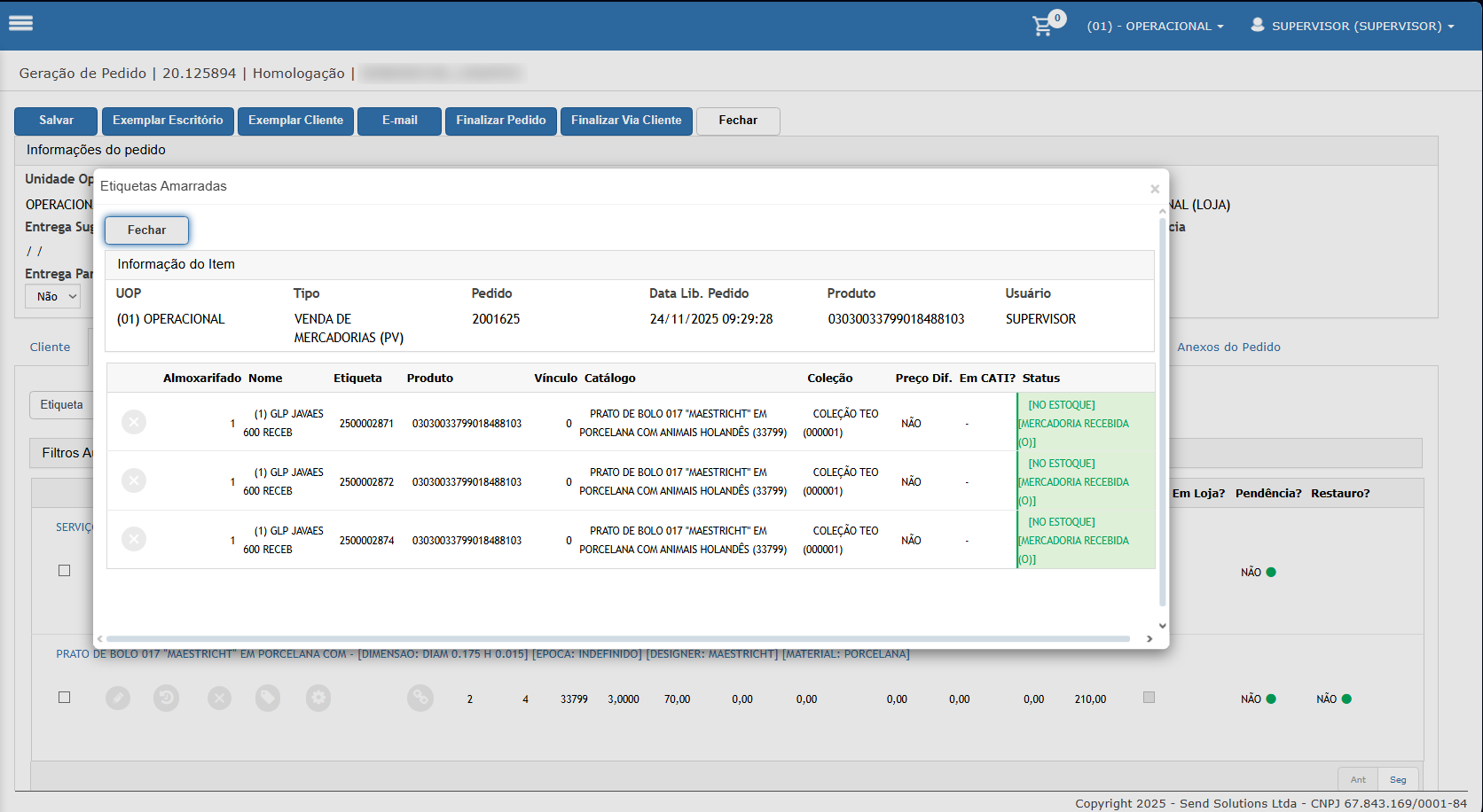Click the chain link icon in item row

click(x=420, y=699)
